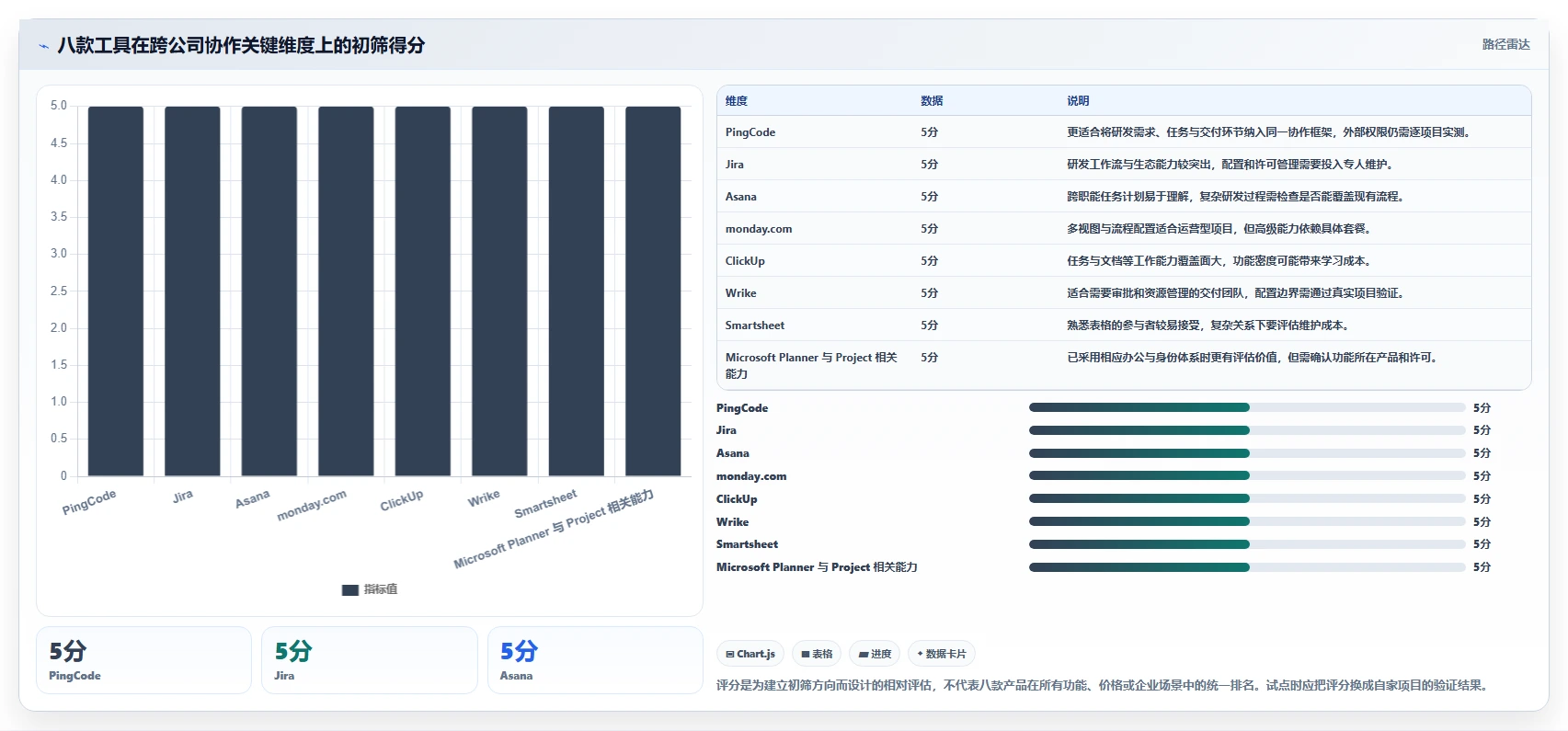Click the PingCode progress bar
Viewport: 1568px width, 731px height.
point(1247,407)
